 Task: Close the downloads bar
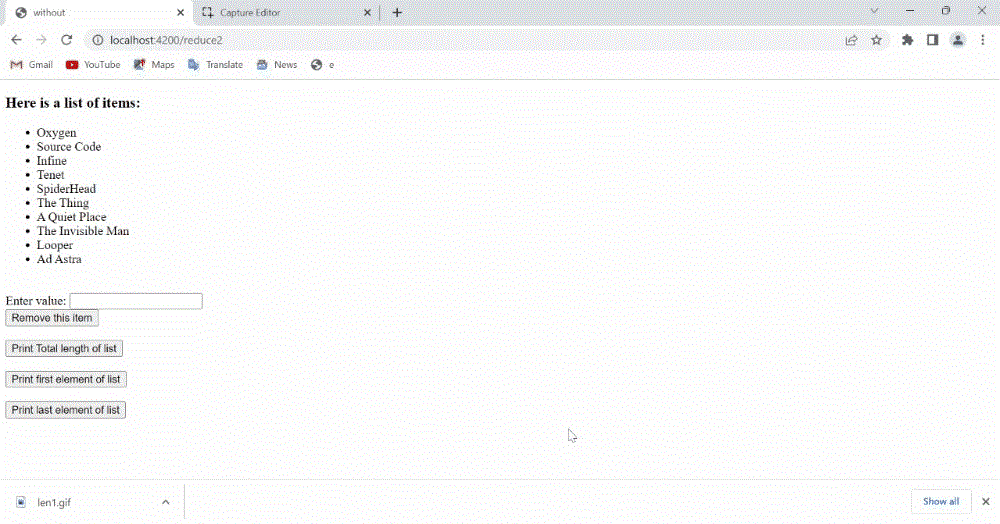click(986, 502)
